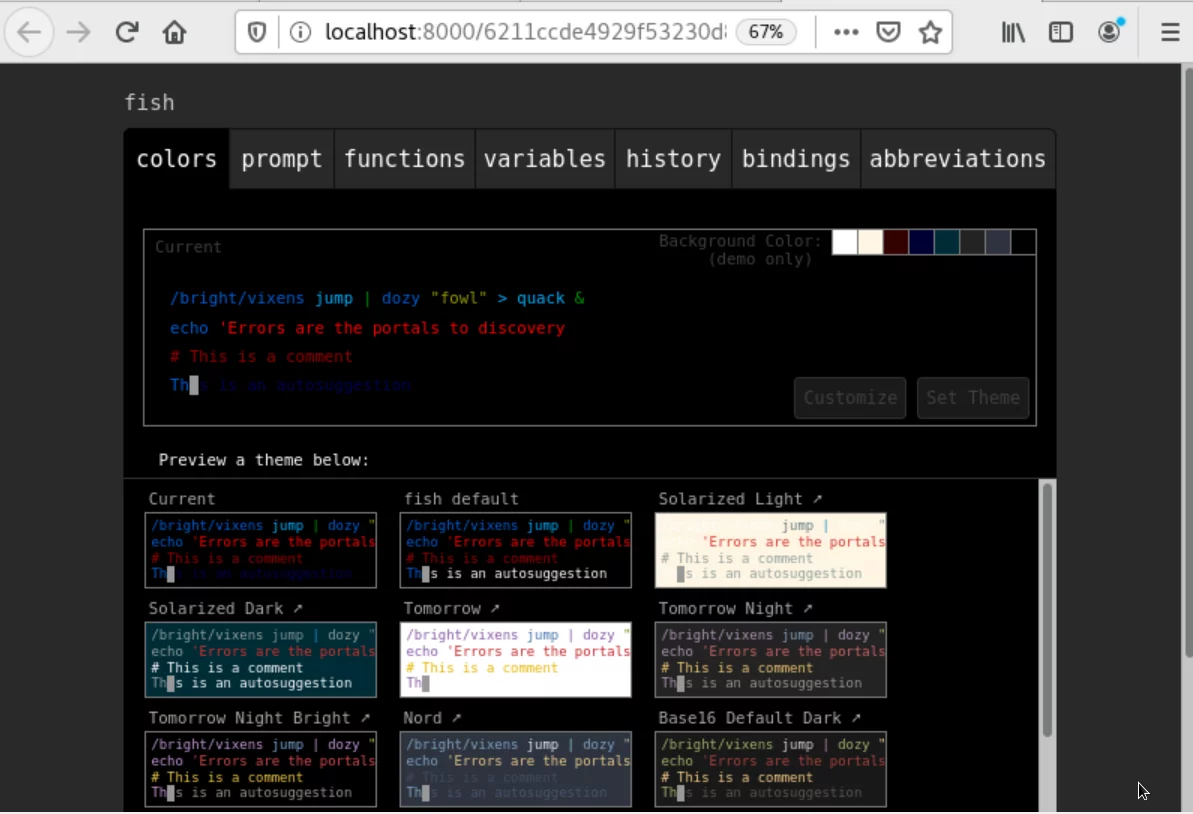Click the browser page vertical scrollbar

(1187, 361)
